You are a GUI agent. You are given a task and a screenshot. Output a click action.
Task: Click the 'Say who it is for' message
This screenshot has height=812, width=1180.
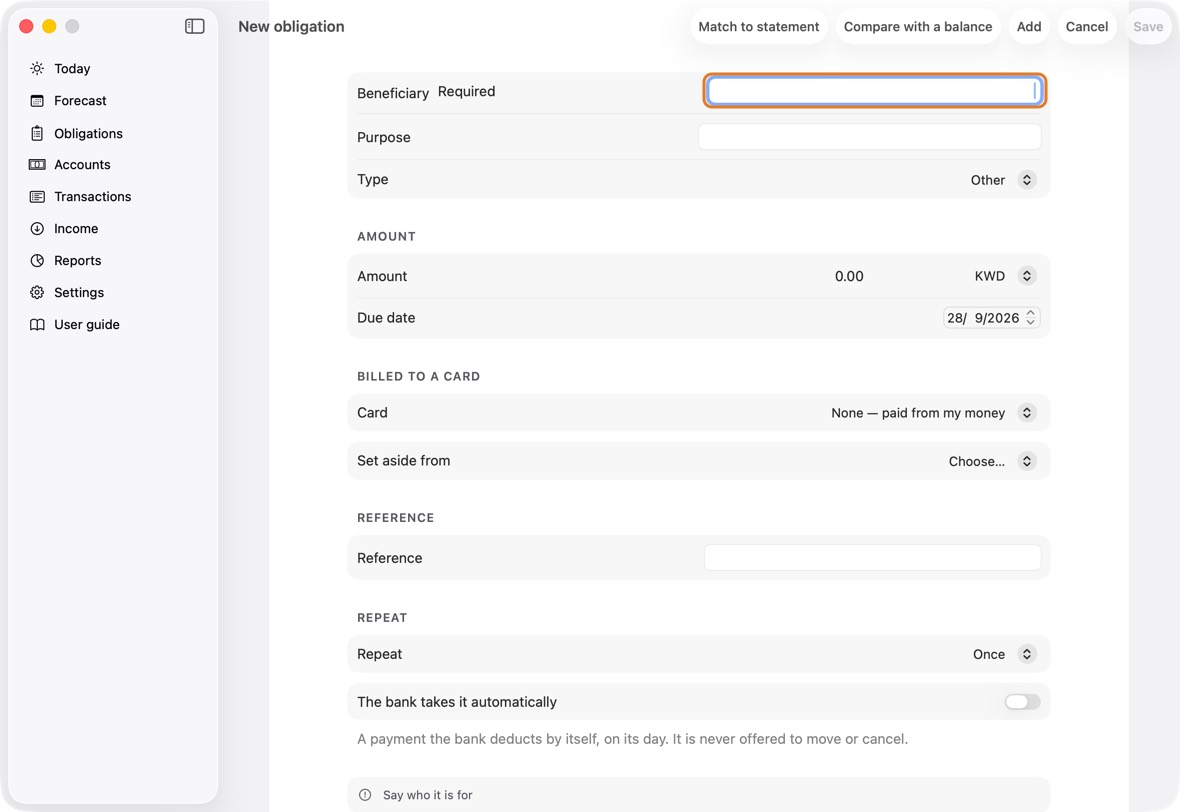pyautogui.click(x=427, y=795)
